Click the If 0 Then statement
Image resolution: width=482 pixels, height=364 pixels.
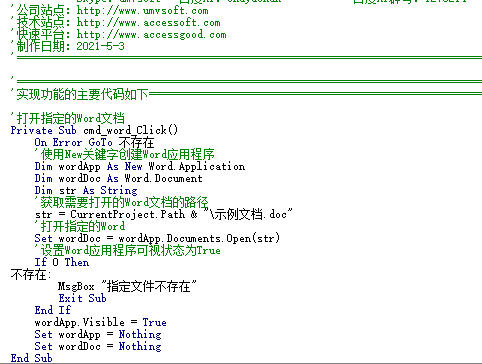pyautogui.click(x=62, y=262)
